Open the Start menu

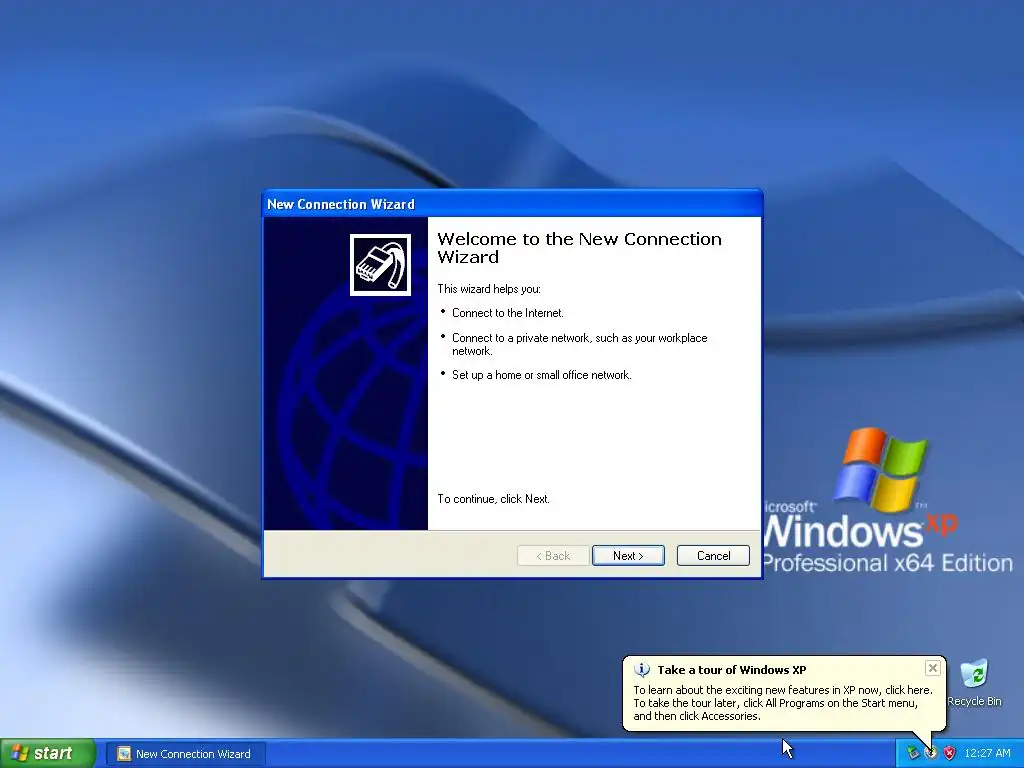48,754
